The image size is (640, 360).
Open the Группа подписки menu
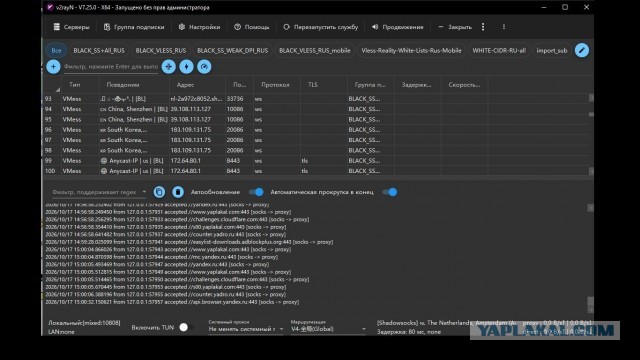(134, 27)
